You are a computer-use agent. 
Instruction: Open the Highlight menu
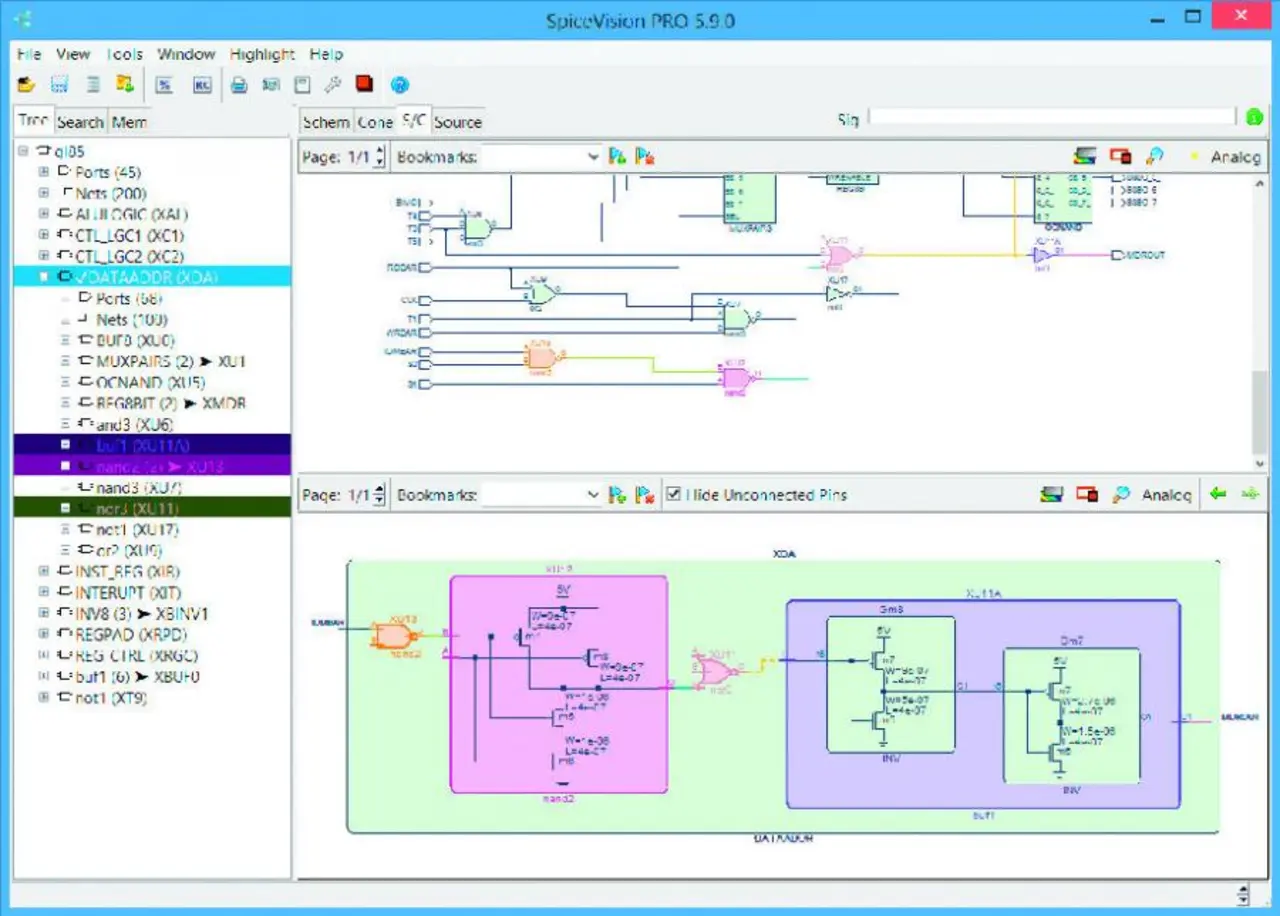click(262, 54)
